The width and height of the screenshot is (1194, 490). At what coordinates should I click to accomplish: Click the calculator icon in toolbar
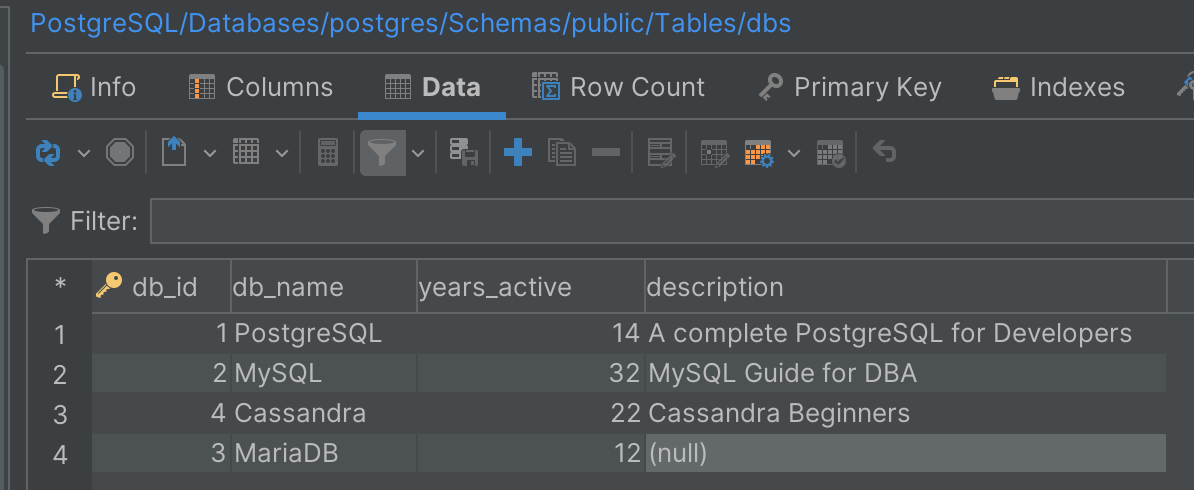[327, 153]
